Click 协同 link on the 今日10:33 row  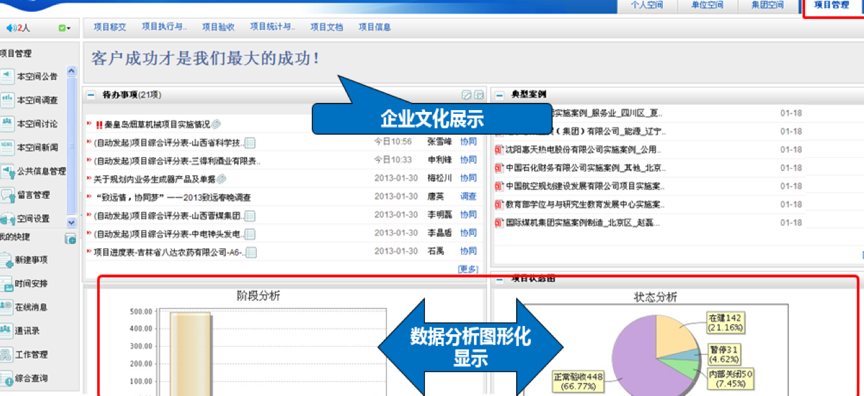click(468, 160)
